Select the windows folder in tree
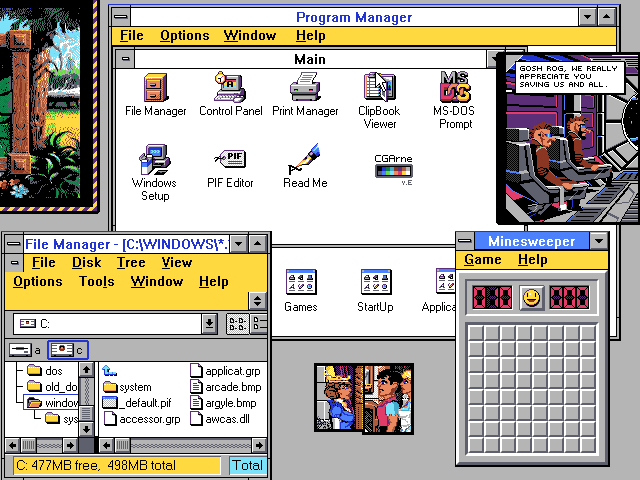 point(52,403)
